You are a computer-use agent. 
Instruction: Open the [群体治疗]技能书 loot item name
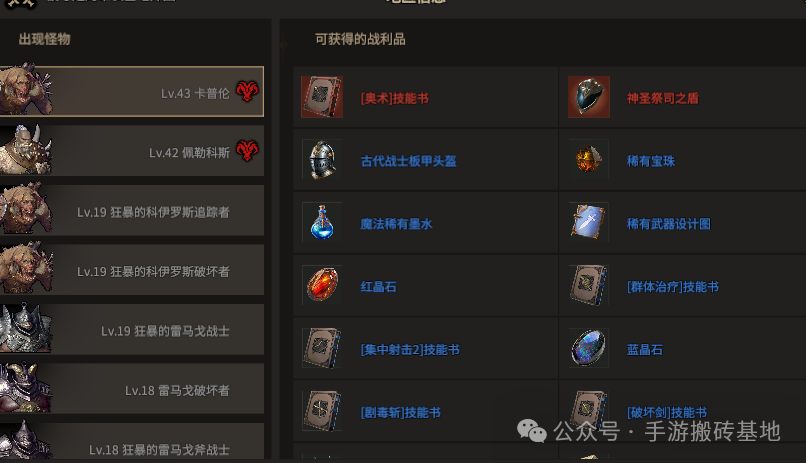[672, 287]
